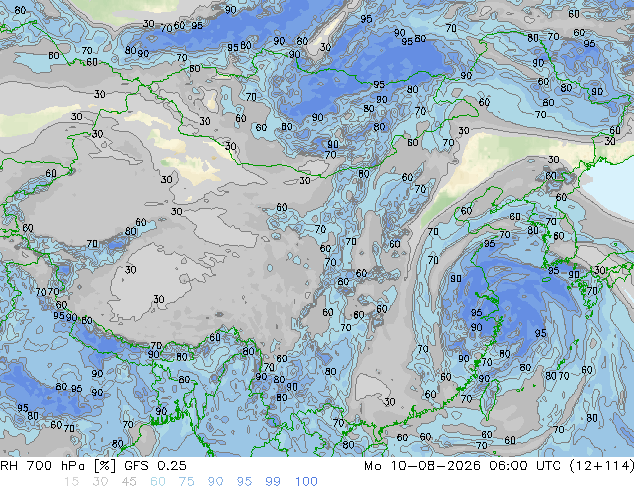The image size is (634, 490).
Task: Click legend value 60 in bottom scale row
Action: (158, 482)
